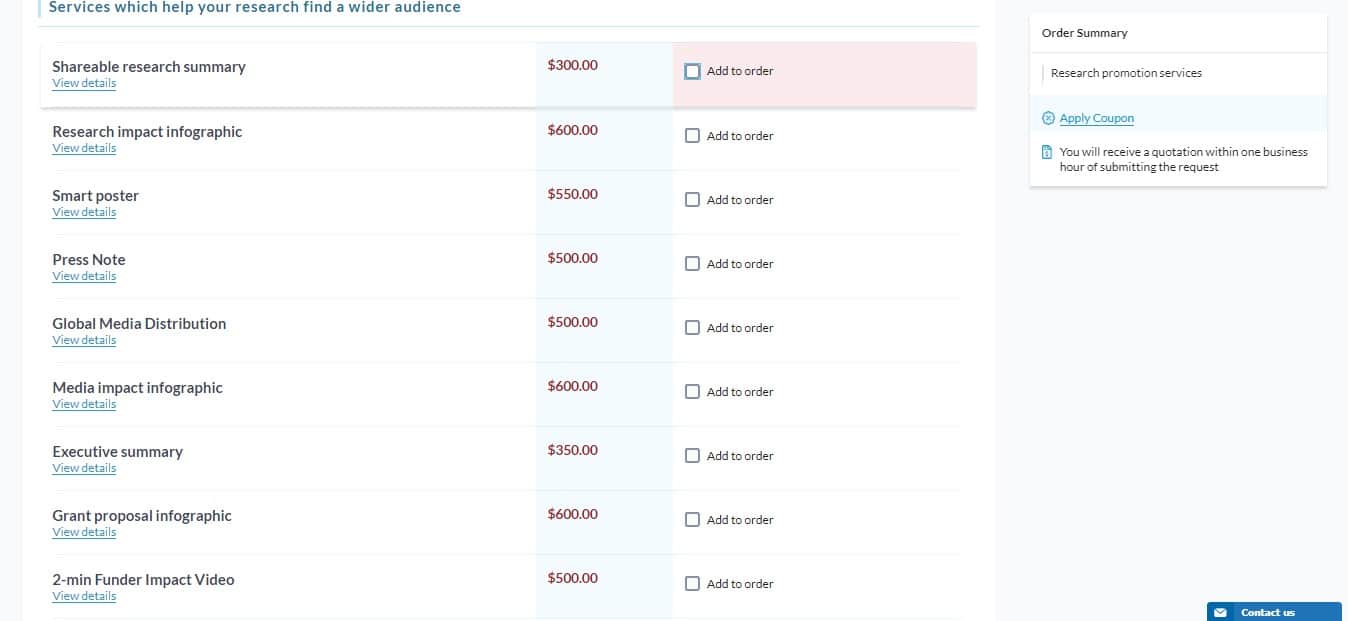Enable Add to order for Press Note
Viewport: 1348px width, 621px height.
(692, 264)
